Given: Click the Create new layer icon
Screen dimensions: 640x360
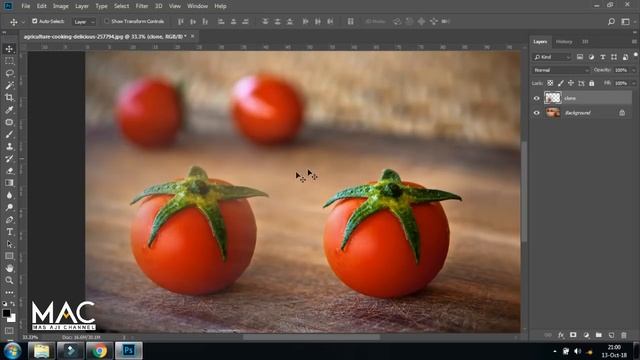Looking at the screenshot, I should pos(611,335).
